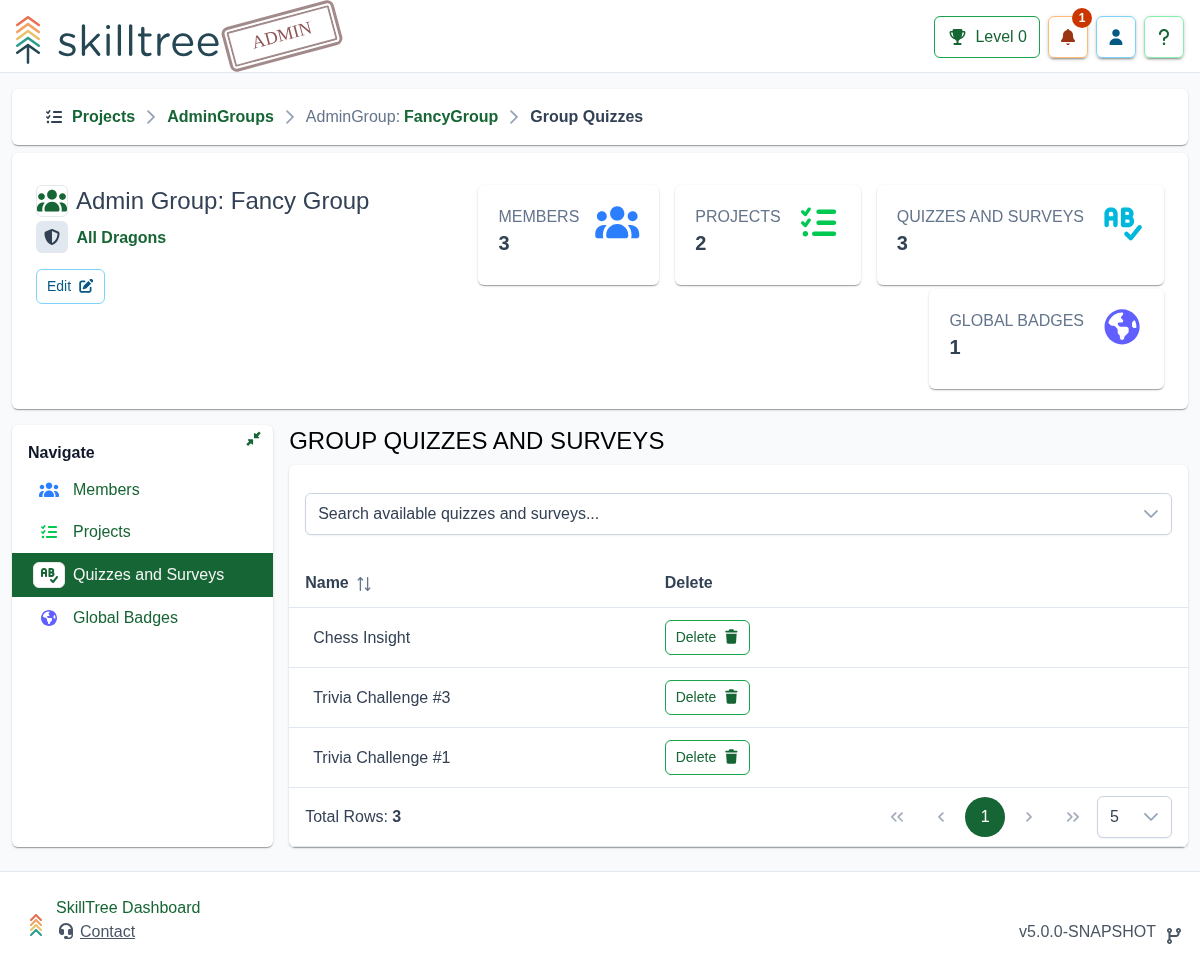Click the Admin Group people icon in header

52,201
